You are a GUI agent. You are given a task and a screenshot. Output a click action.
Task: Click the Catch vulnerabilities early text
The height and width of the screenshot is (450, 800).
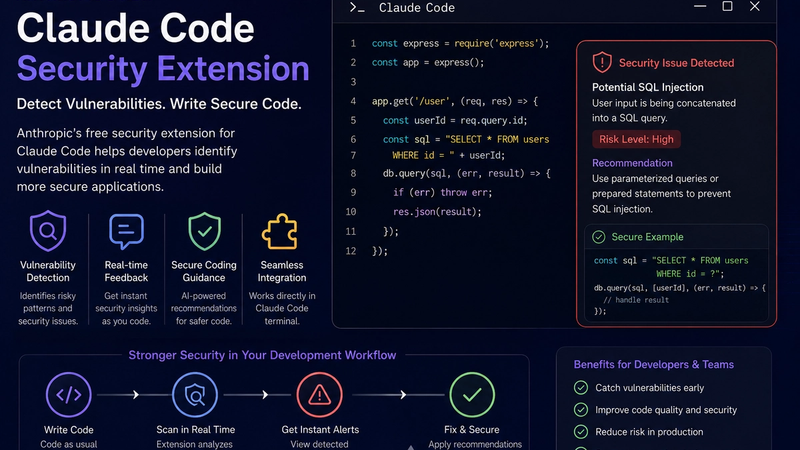click(649, 388)
